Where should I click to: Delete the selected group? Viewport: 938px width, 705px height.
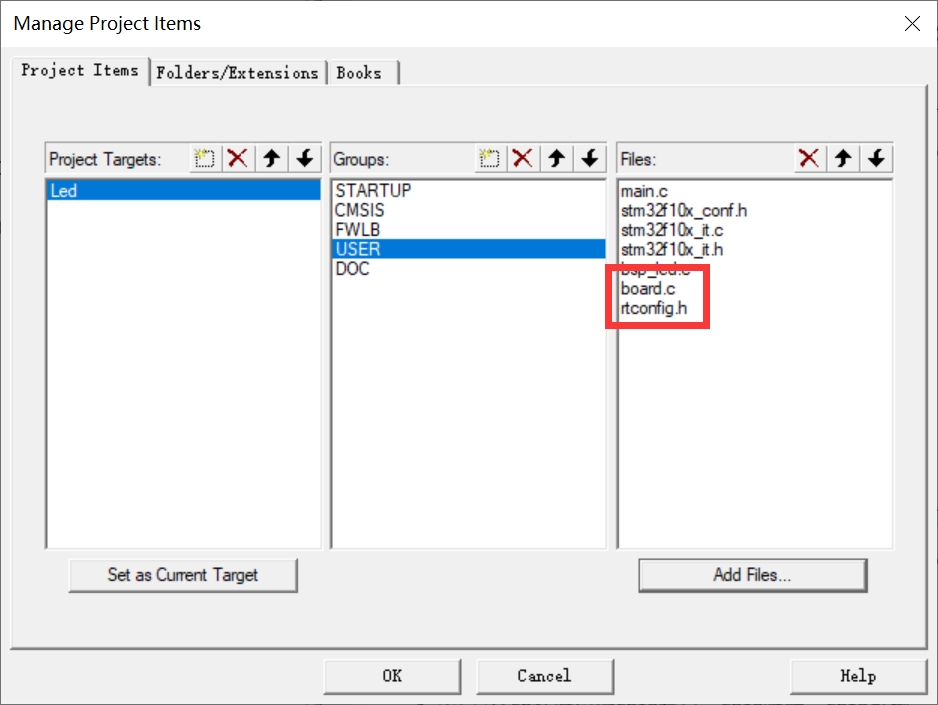523,158
